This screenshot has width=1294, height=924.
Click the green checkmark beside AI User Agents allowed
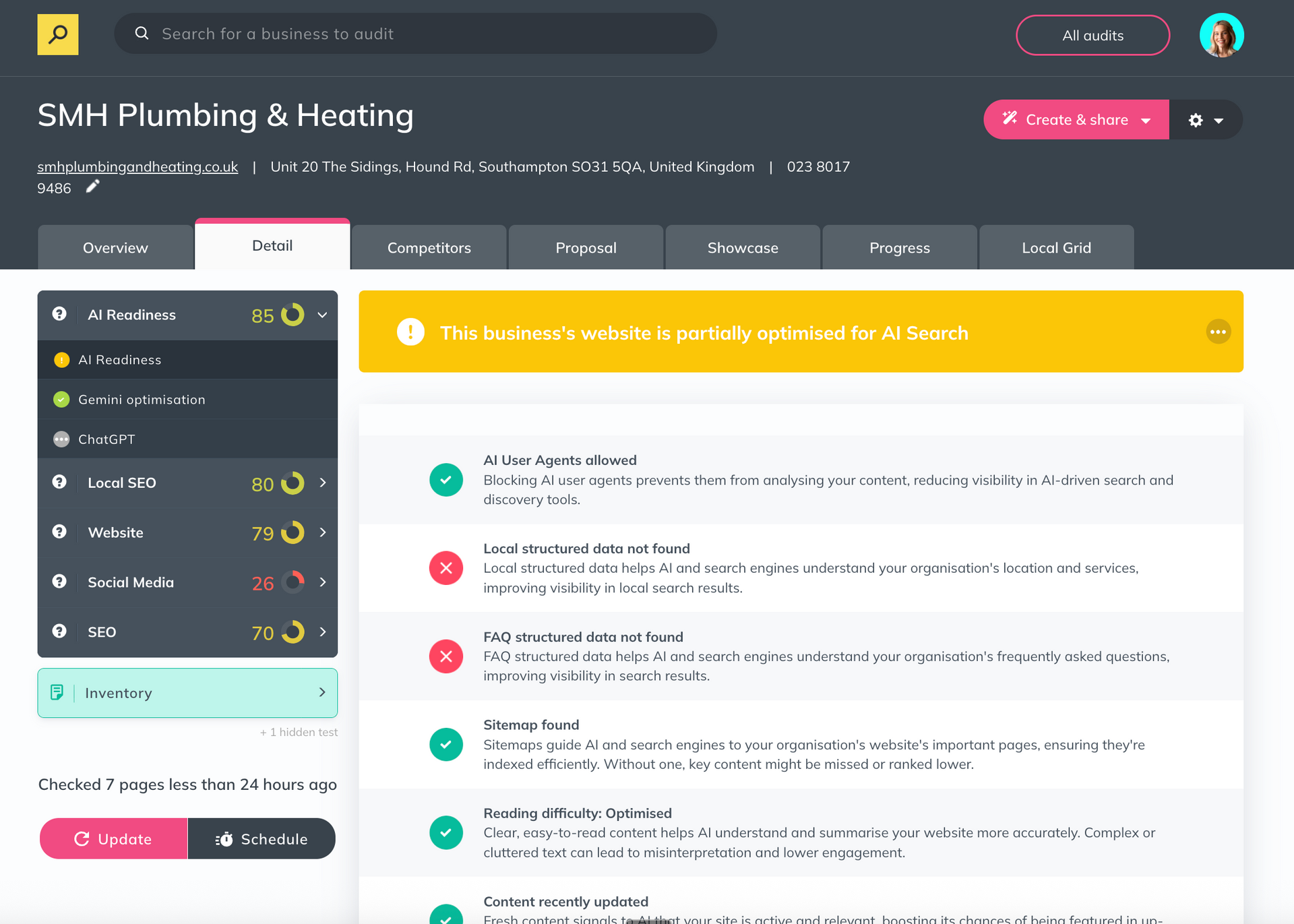[445, 479]
